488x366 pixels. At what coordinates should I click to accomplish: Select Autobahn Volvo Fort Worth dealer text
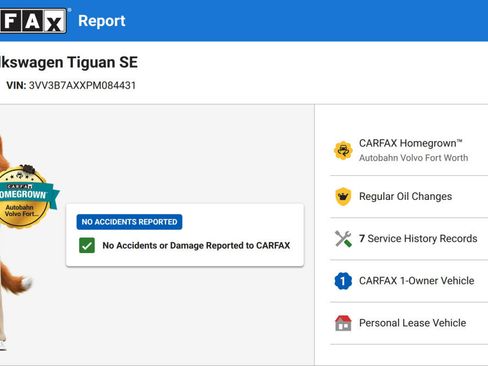[x=413, y=158]
